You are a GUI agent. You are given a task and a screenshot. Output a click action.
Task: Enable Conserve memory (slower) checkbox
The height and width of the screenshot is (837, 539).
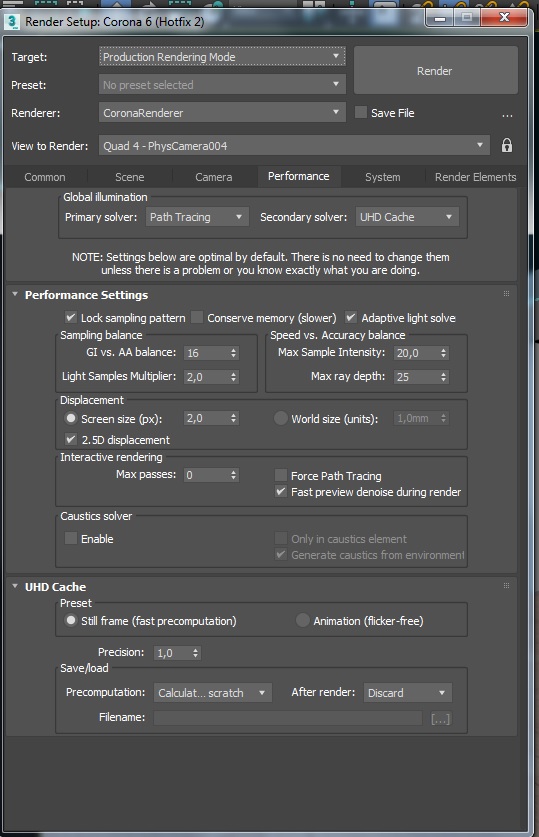click(x=197, y=318)
